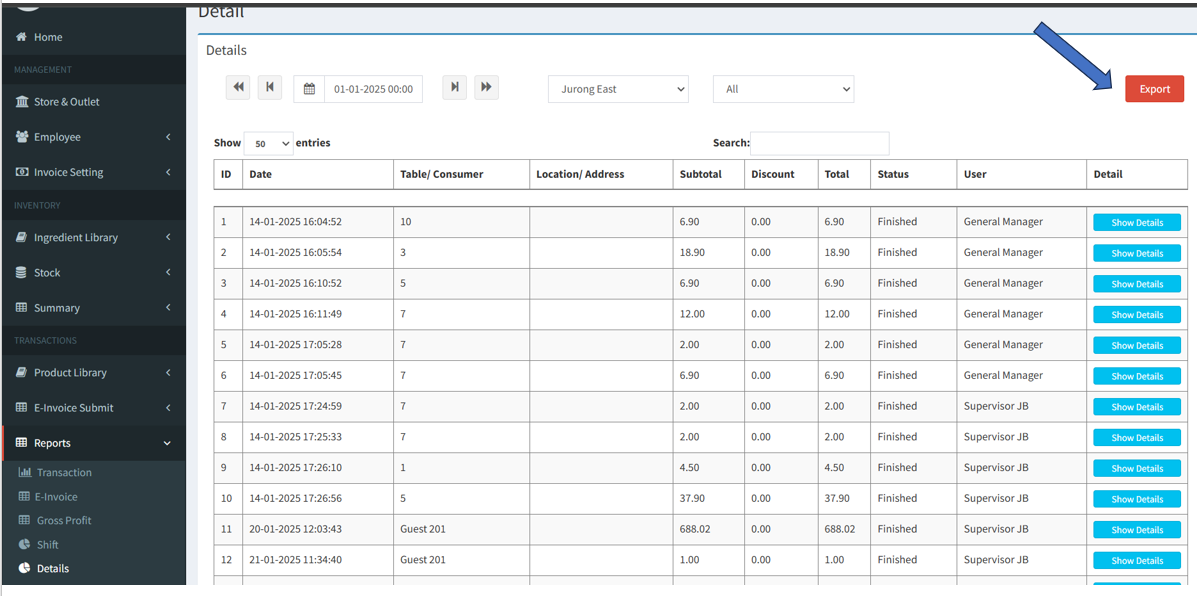Expand the Employee submenu chevron

(x=167, y=137)
